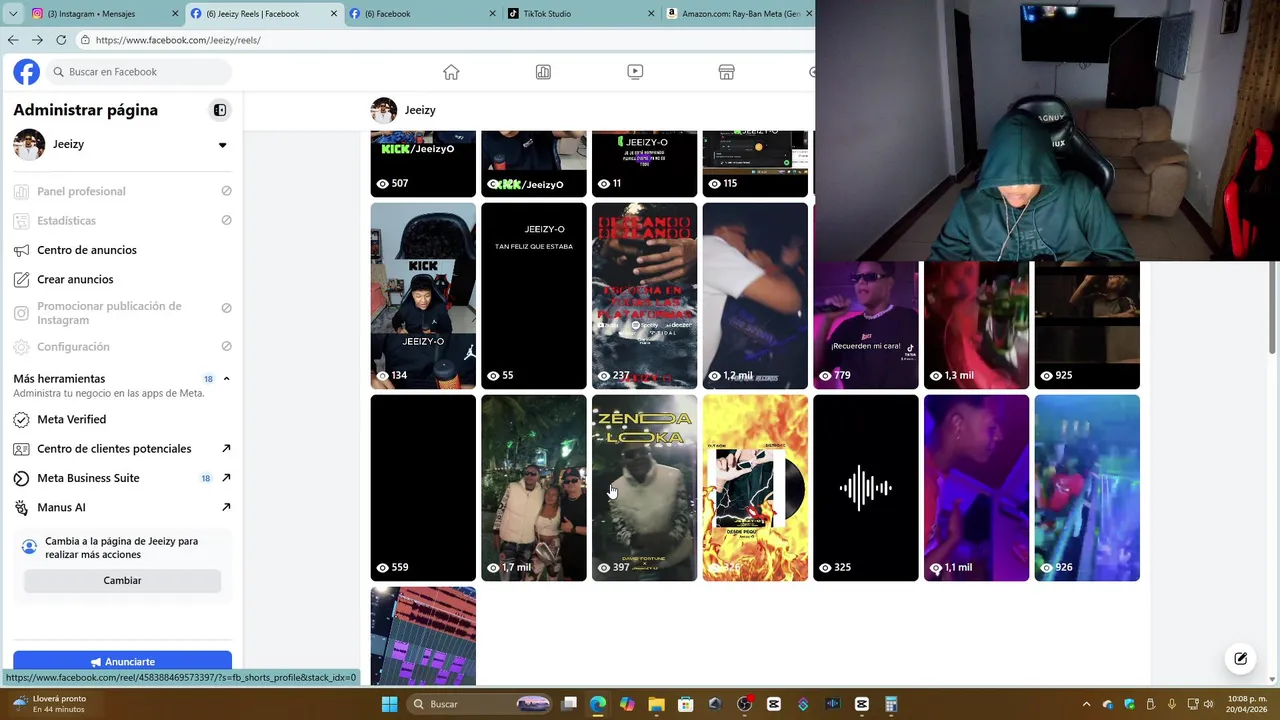Image resolution: width=1280 pixels, height=720 pixels.
Task: Collapse the Más herramientas section
Action: coord(226,379)
